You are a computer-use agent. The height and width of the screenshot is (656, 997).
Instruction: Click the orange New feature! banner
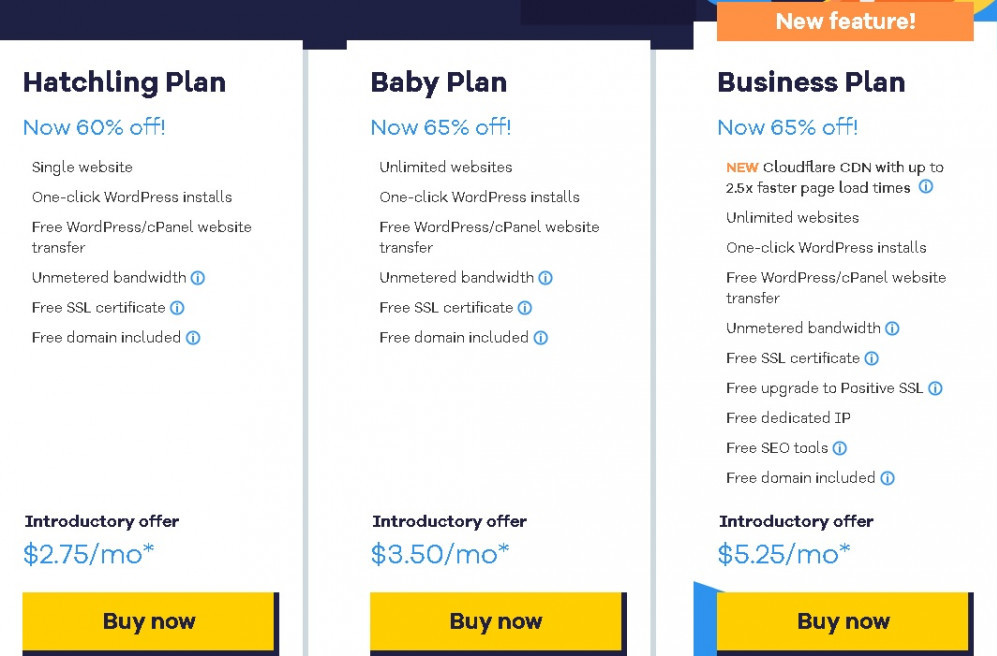pos(845,21)
